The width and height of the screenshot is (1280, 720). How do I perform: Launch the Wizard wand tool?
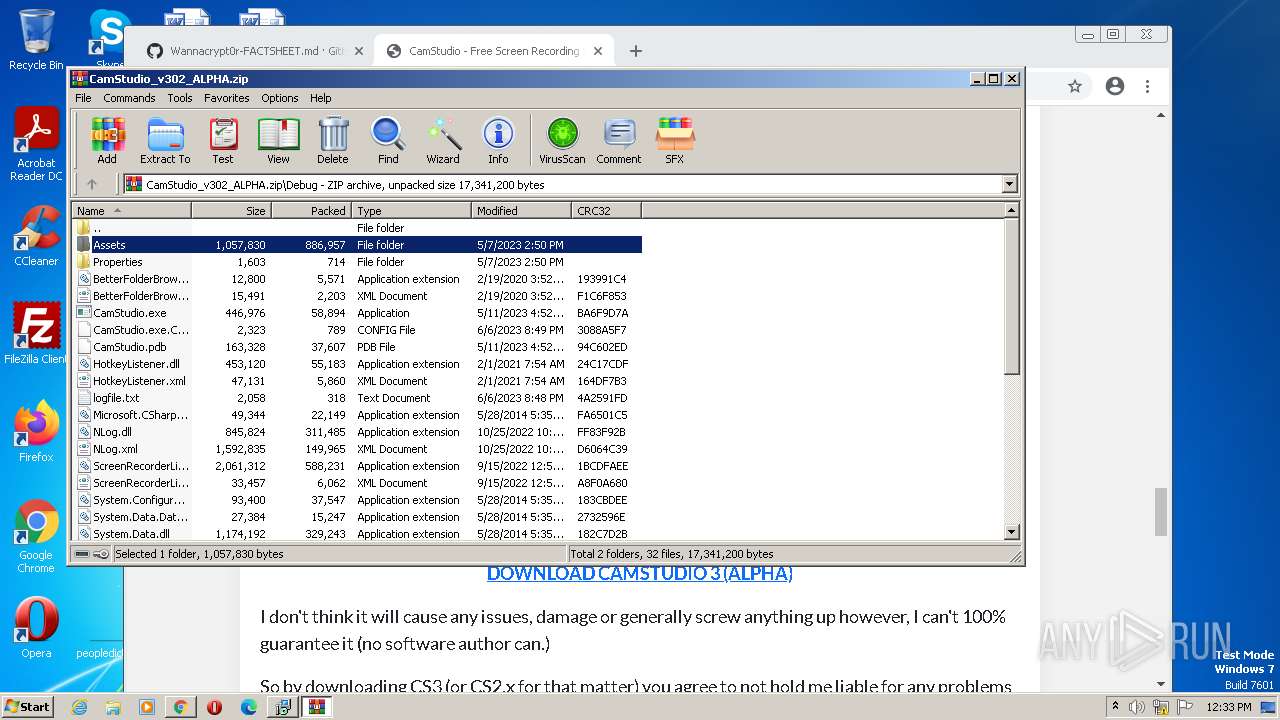click(x=443, y=140)
